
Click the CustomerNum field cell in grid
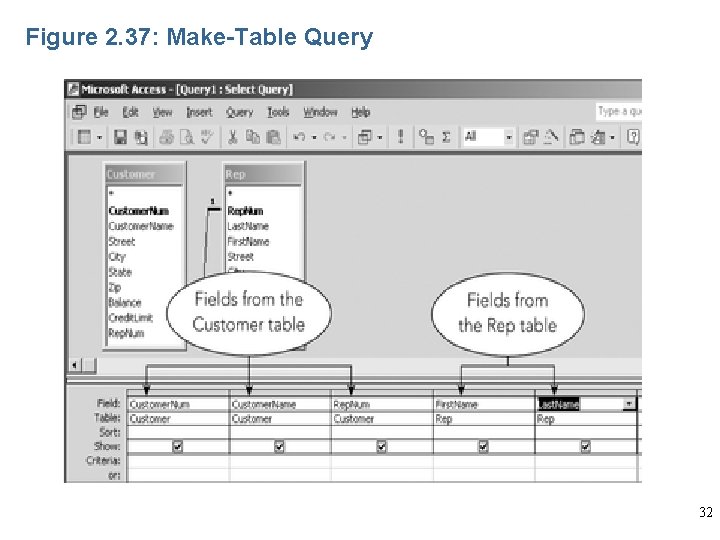[x=178, y=405]
